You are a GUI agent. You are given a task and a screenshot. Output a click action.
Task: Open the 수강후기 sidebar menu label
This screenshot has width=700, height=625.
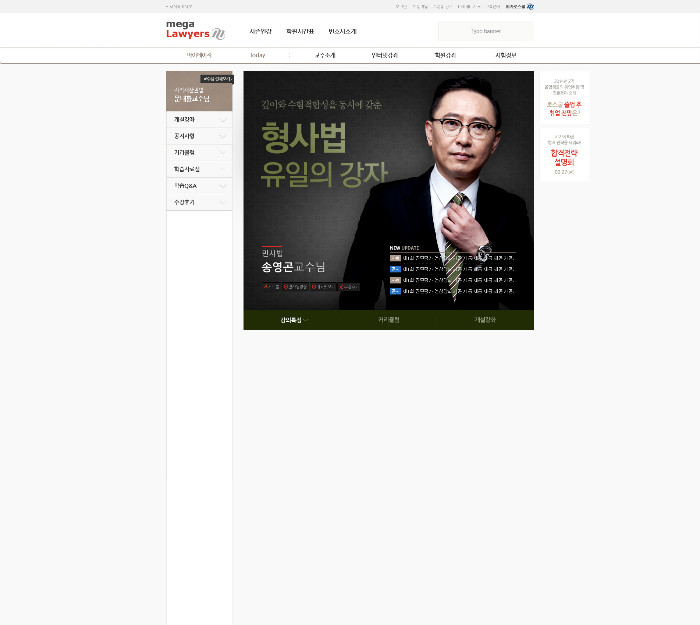(184, 202)
